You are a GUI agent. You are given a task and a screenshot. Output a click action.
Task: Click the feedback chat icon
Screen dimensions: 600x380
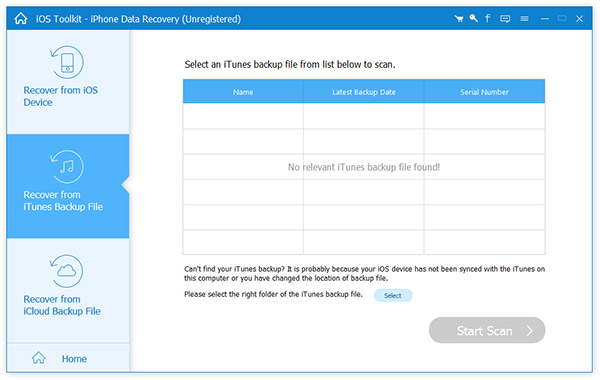pyautogui.click(x=505, y=18)
